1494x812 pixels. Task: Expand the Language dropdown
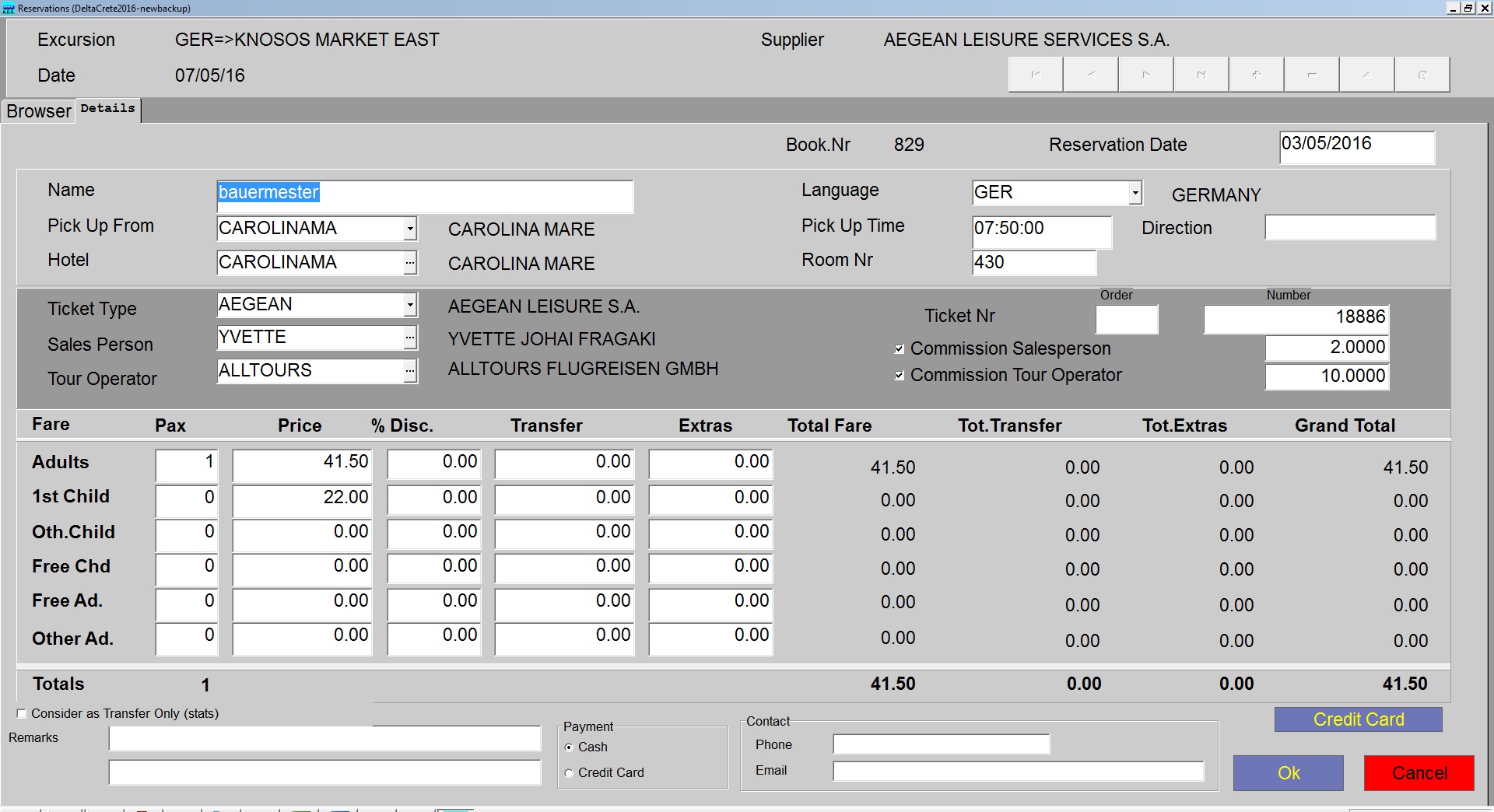1135,193
